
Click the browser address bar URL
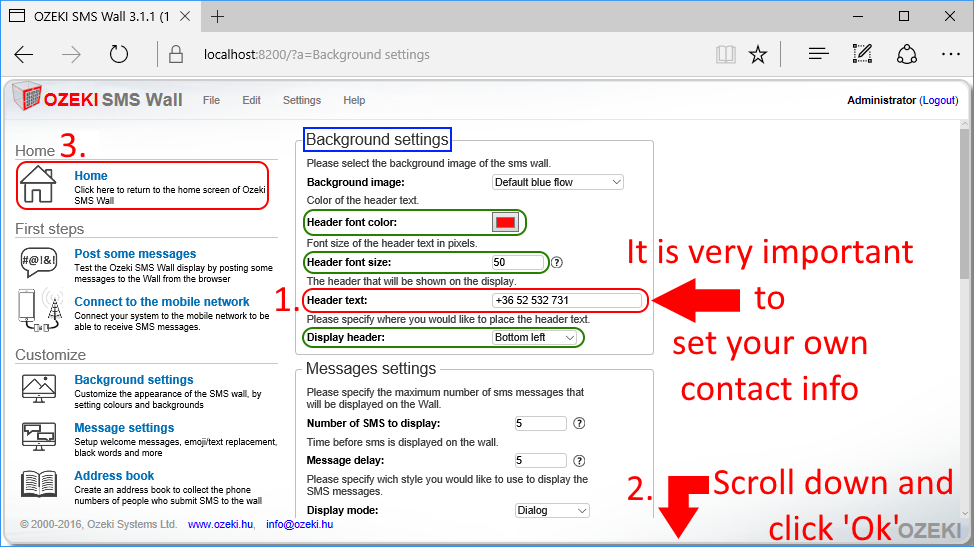[317, 55]
